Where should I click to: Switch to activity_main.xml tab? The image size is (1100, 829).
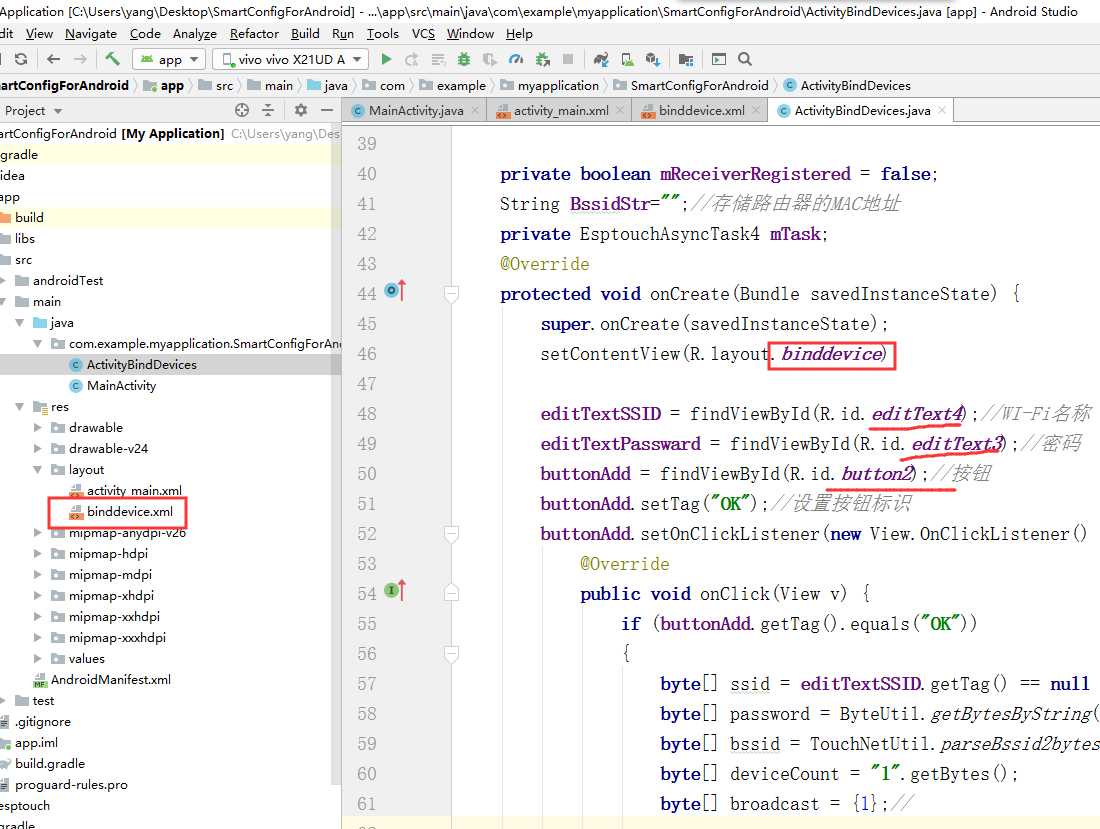click(x=561, y=111)
